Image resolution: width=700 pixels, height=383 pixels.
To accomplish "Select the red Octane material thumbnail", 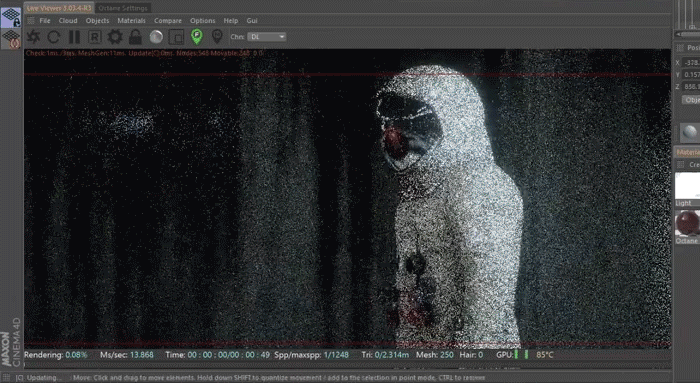I will [x=688, y=223].
